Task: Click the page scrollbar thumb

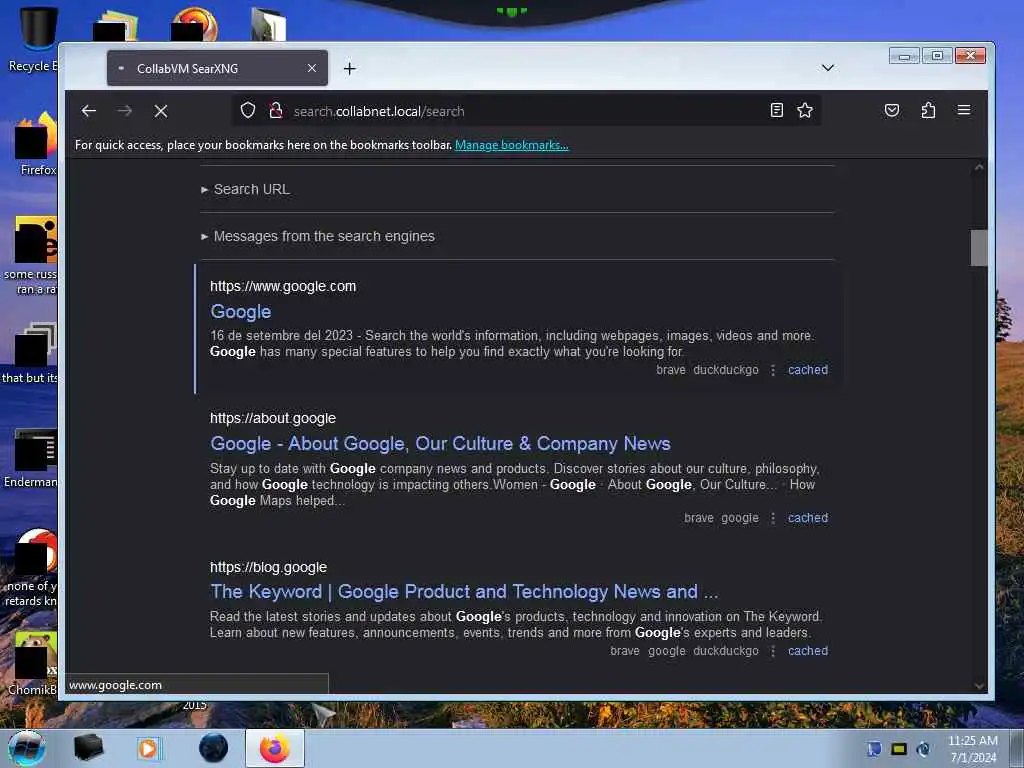Action: [x=978, y=248]
